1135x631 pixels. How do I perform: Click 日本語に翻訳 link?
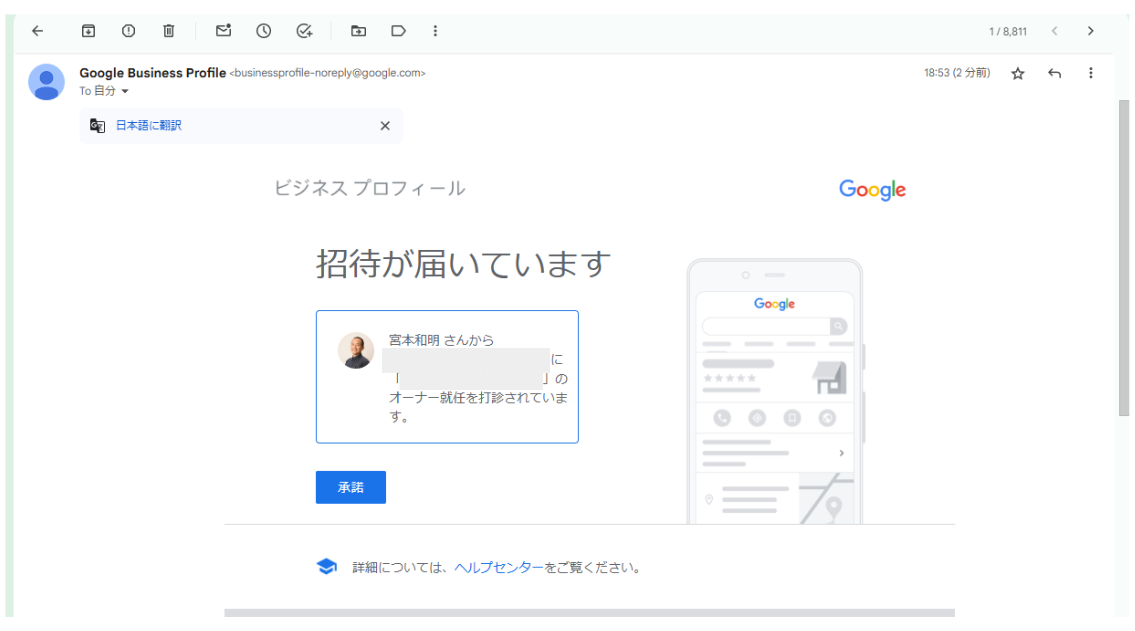point(148,125)
